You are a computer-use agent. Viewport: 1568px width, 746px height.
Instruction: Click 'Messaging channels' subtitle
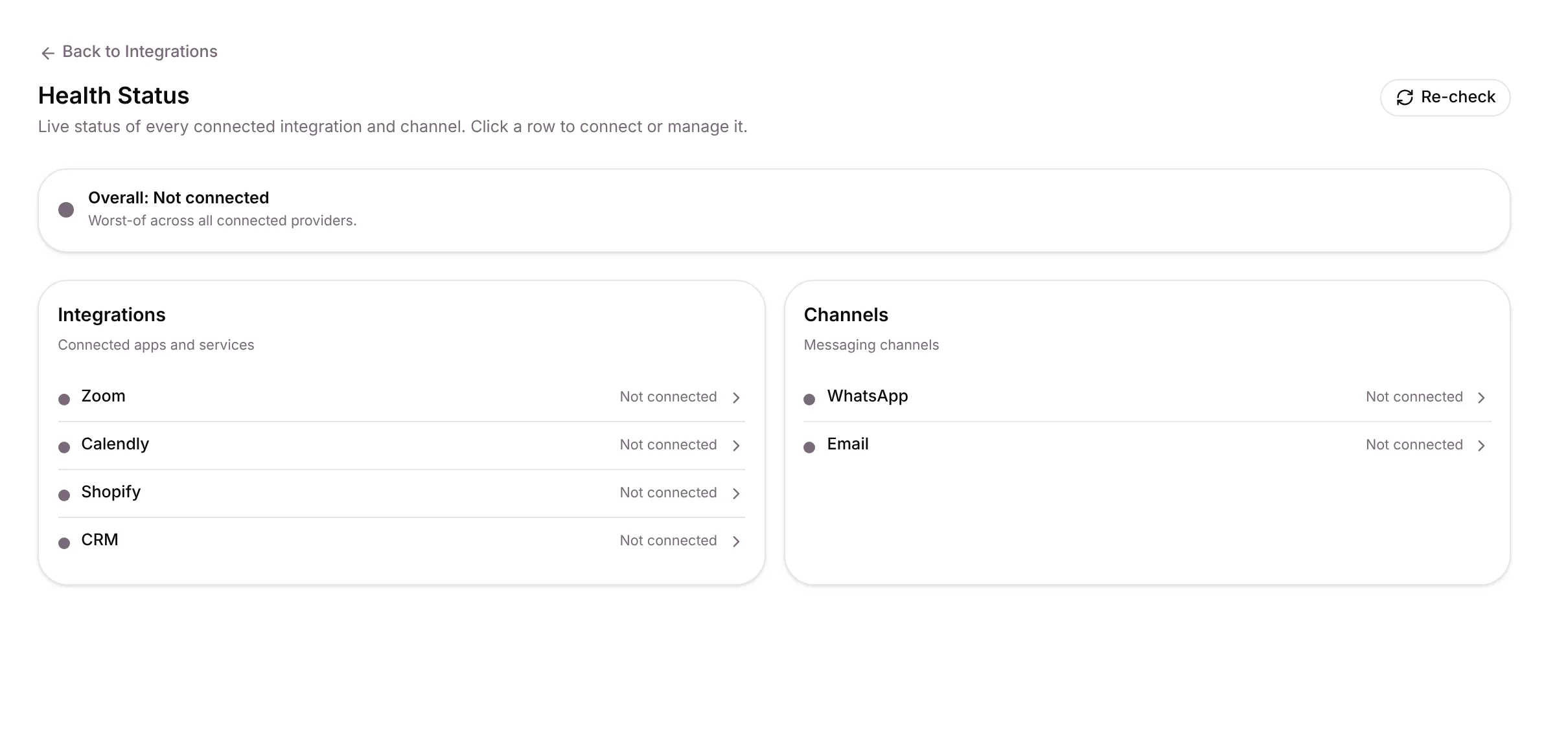[871, 345]
